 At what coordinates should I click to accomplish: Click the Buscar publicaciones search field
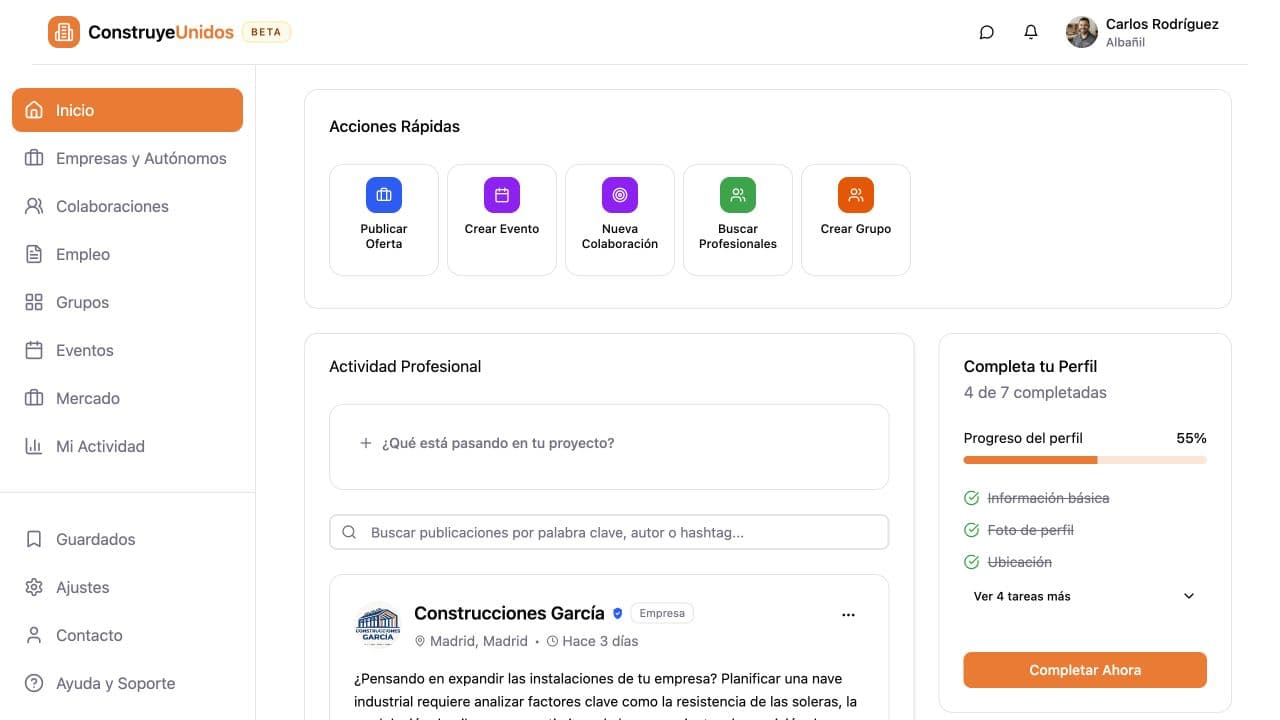tap(609, 532)
